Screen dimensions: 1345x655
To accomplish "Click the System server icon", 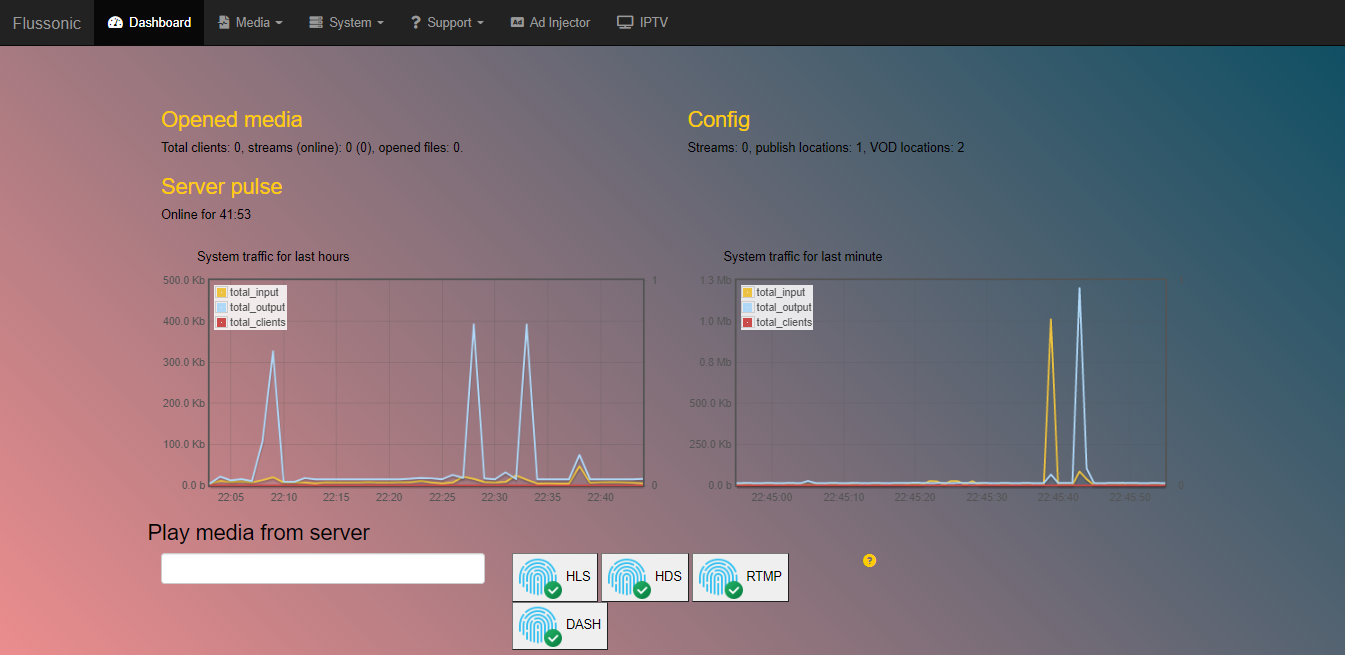I will (316, 22).
